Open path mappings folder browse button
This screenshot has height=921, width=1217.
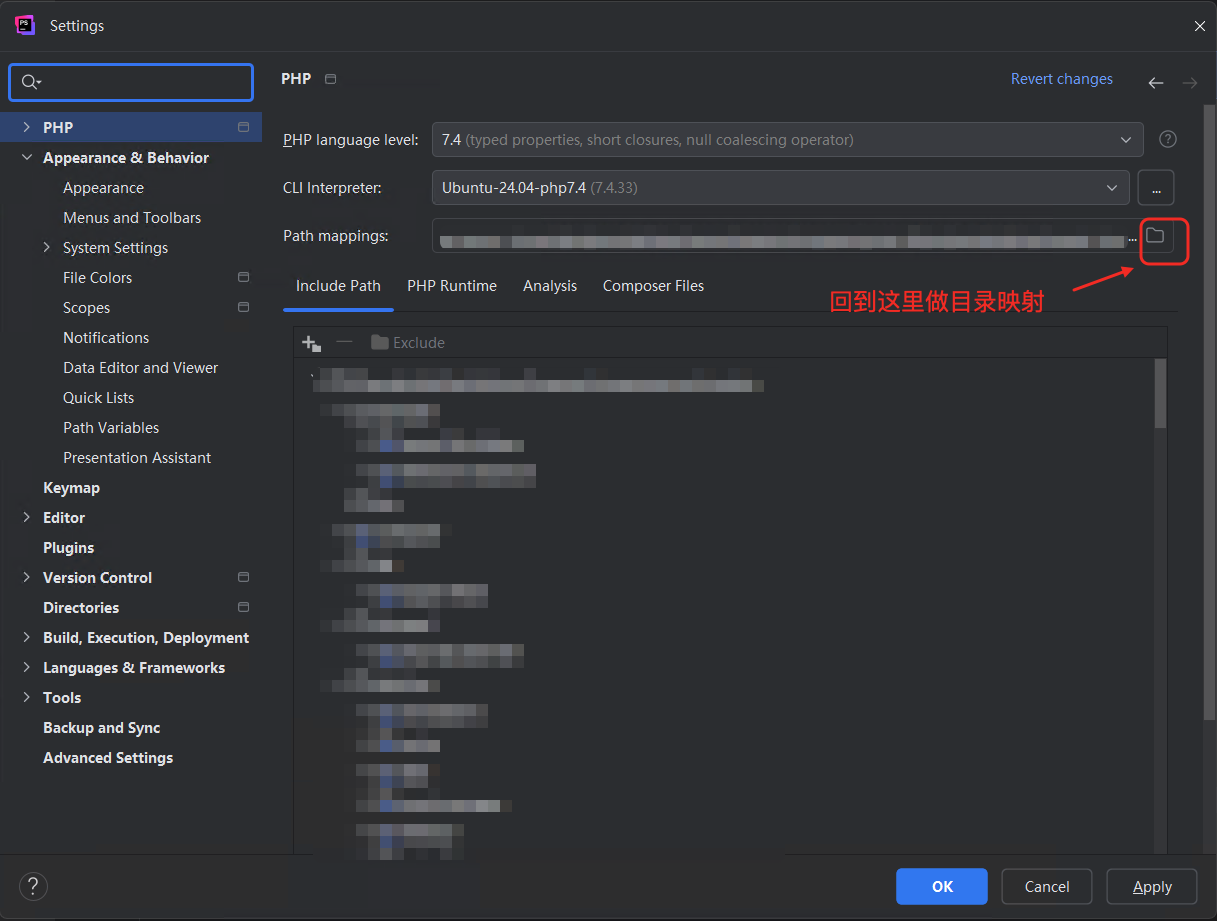[1155, 236]
